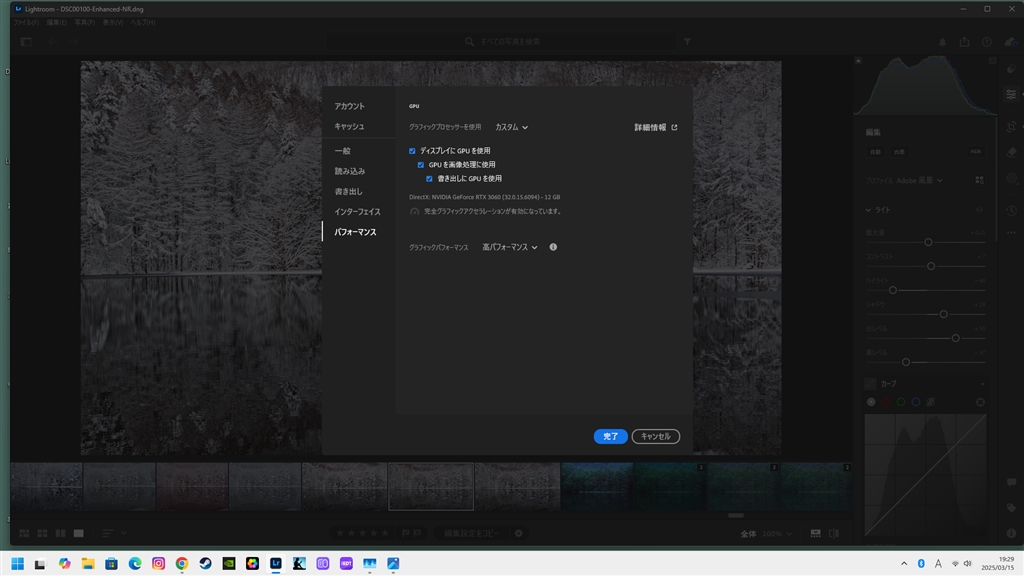The height and width of the screenshot is (576, 1024).
Task: Click the info icon beside 高パフォーマンス
Action: coord(553,247)
